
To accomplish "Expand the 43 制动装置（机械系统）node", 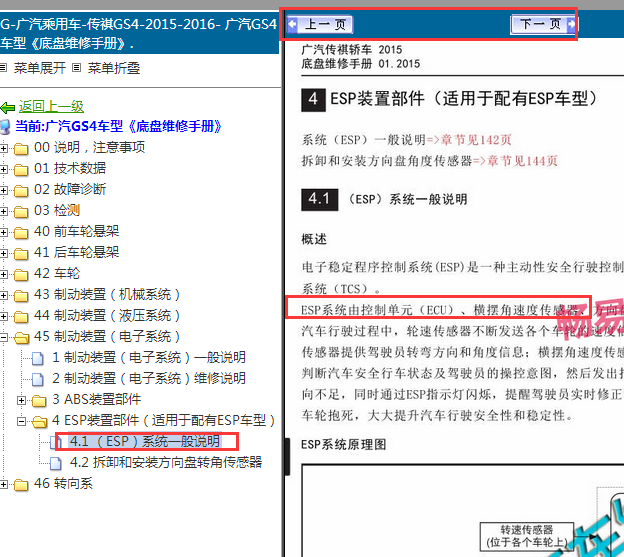I will click(3, 295).
